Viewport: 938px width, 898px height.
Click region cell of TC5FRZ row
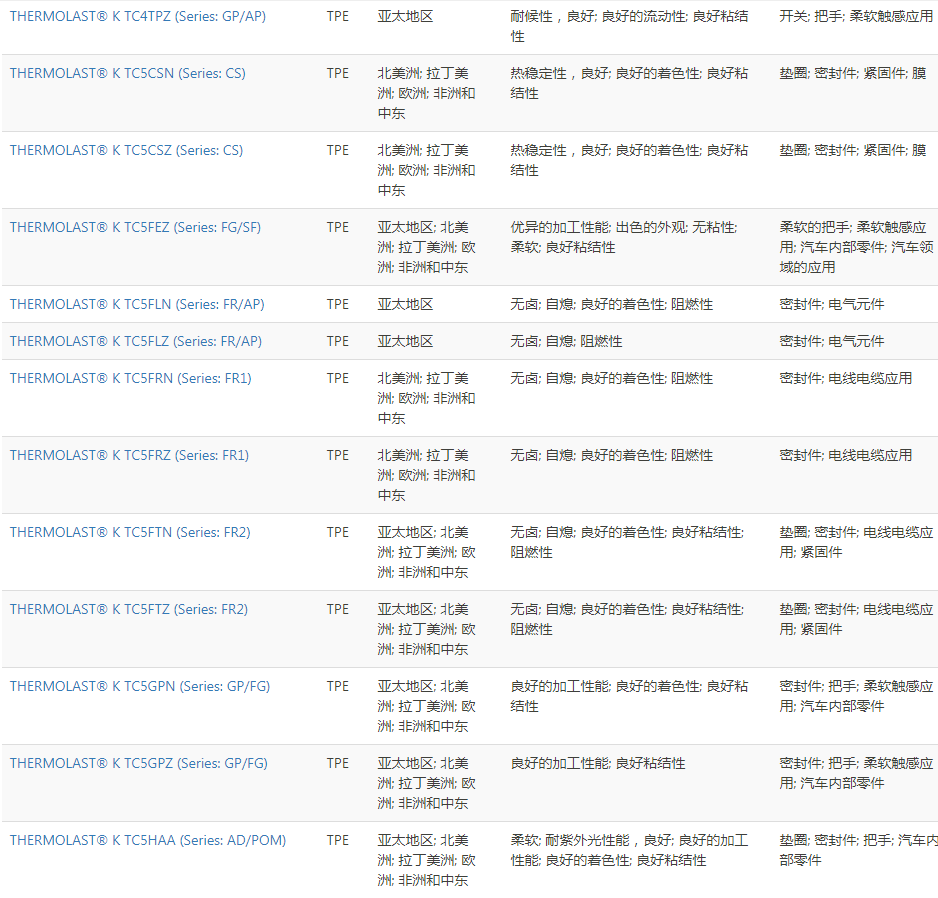pos(427,476)
